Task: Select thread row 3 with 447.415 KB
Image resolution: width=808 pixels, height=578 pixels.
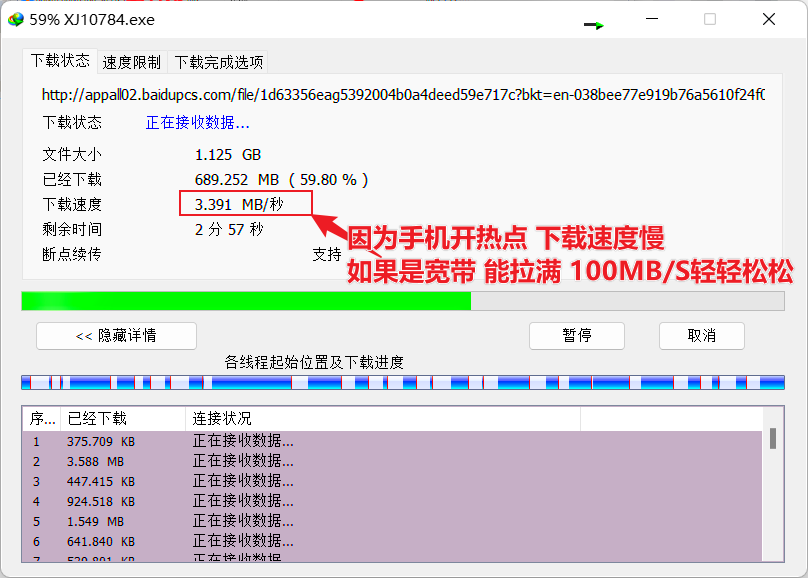Action: point(392,482)
